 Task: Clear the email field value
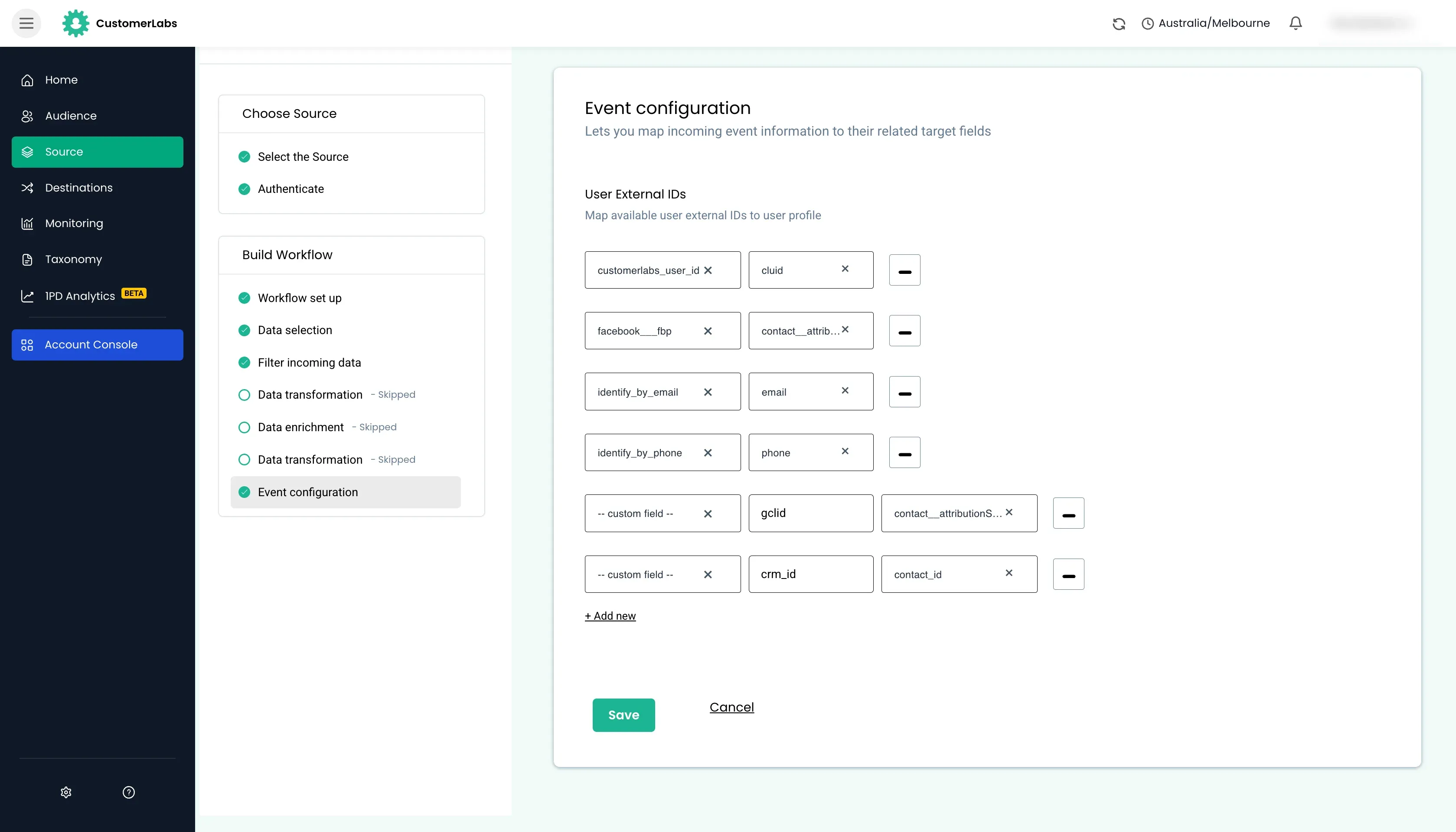[845, 390]
